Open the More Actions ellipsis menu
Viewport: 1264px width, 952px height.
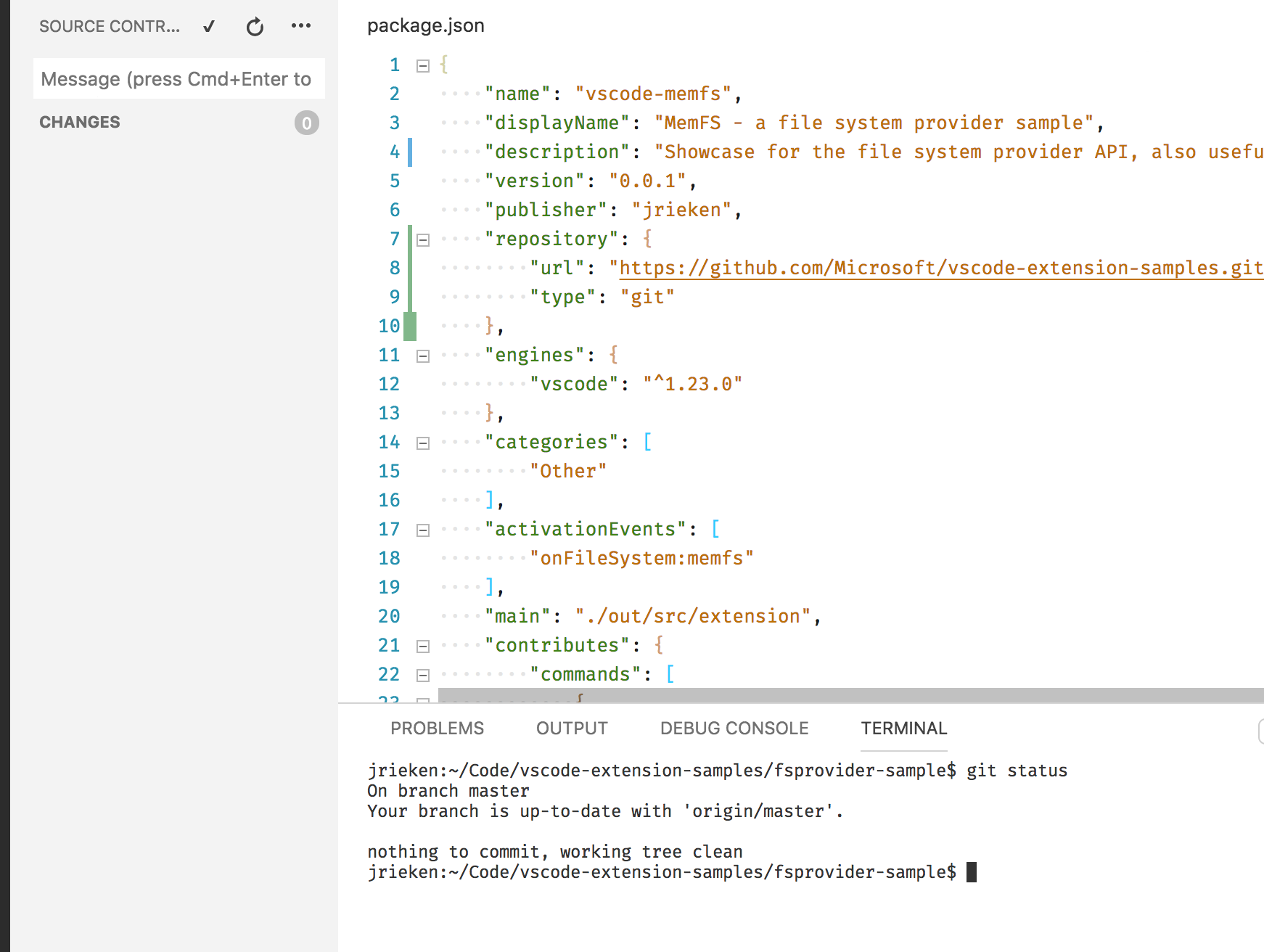(x=300, y=26)
